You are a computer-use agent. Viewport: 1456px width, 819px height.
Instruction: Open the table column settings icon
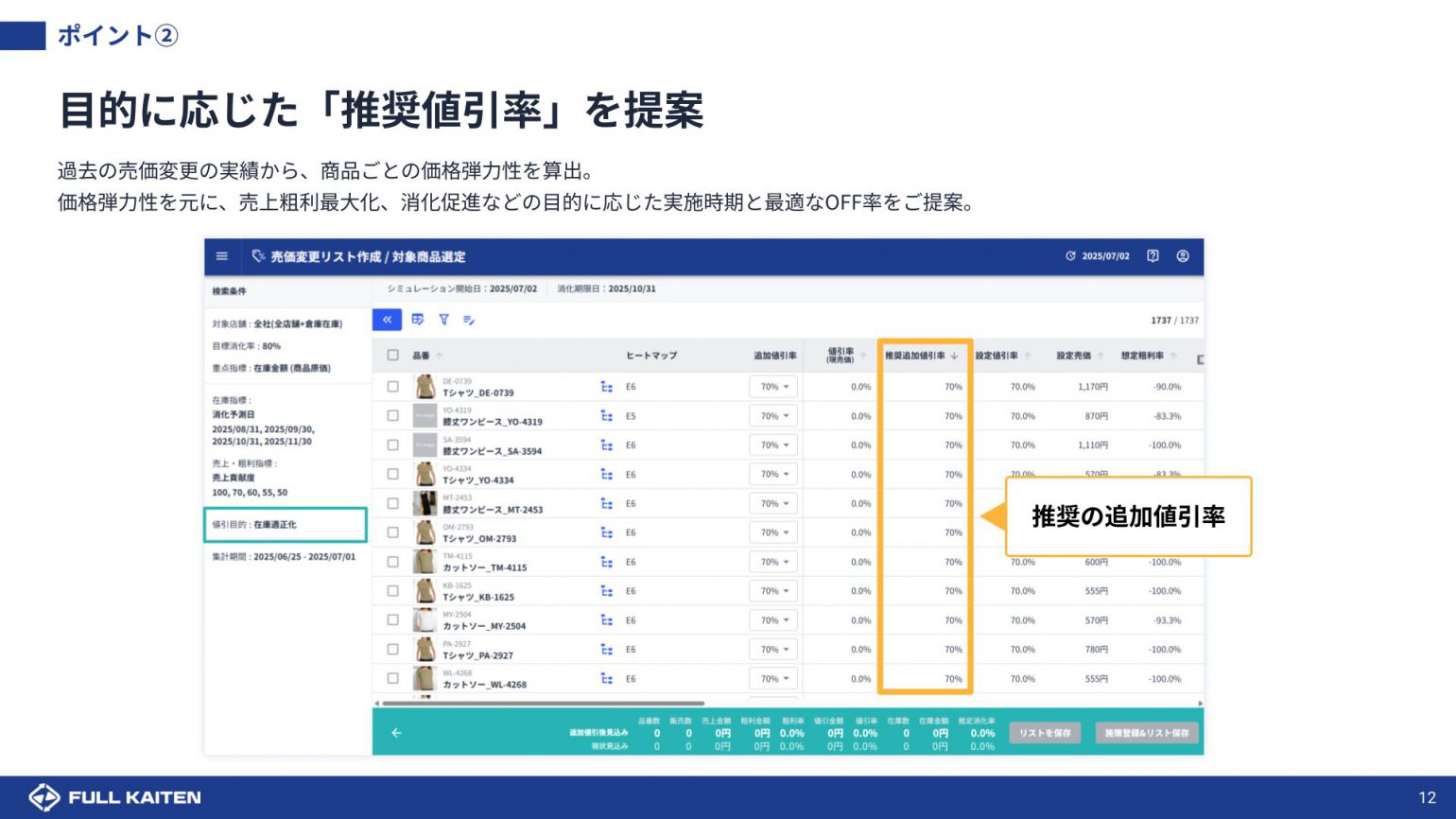coord(418,320)
